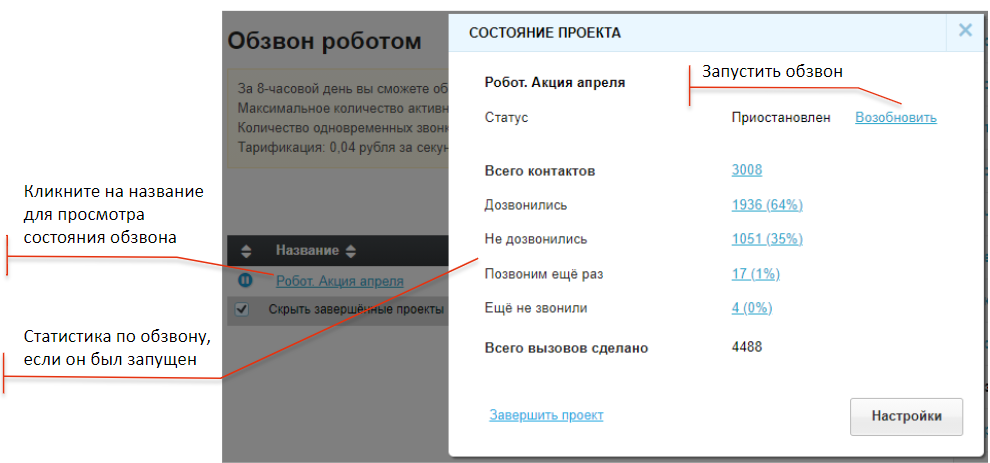Viewport: 990px width, 463px height.
Task: Toggle Скрыть завершённые проекты checkbox
Action: 242,310
